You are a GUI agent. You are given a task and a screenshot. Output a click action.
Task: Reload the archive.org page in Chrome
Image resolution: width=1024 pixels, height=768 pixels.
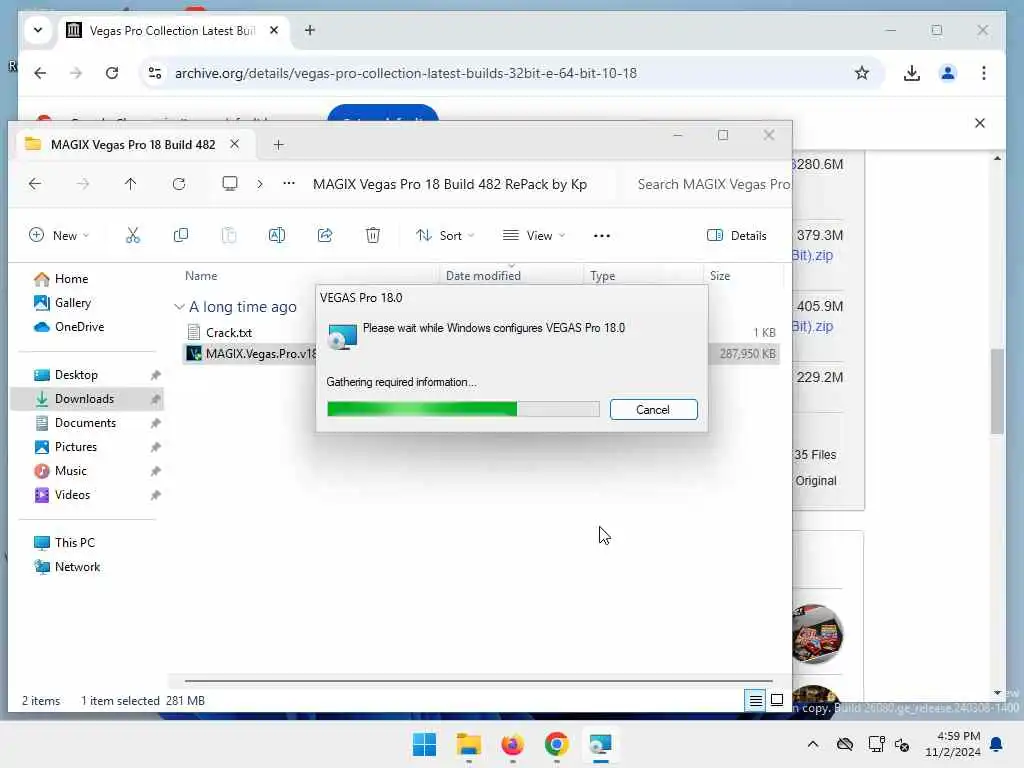point(112,73)
